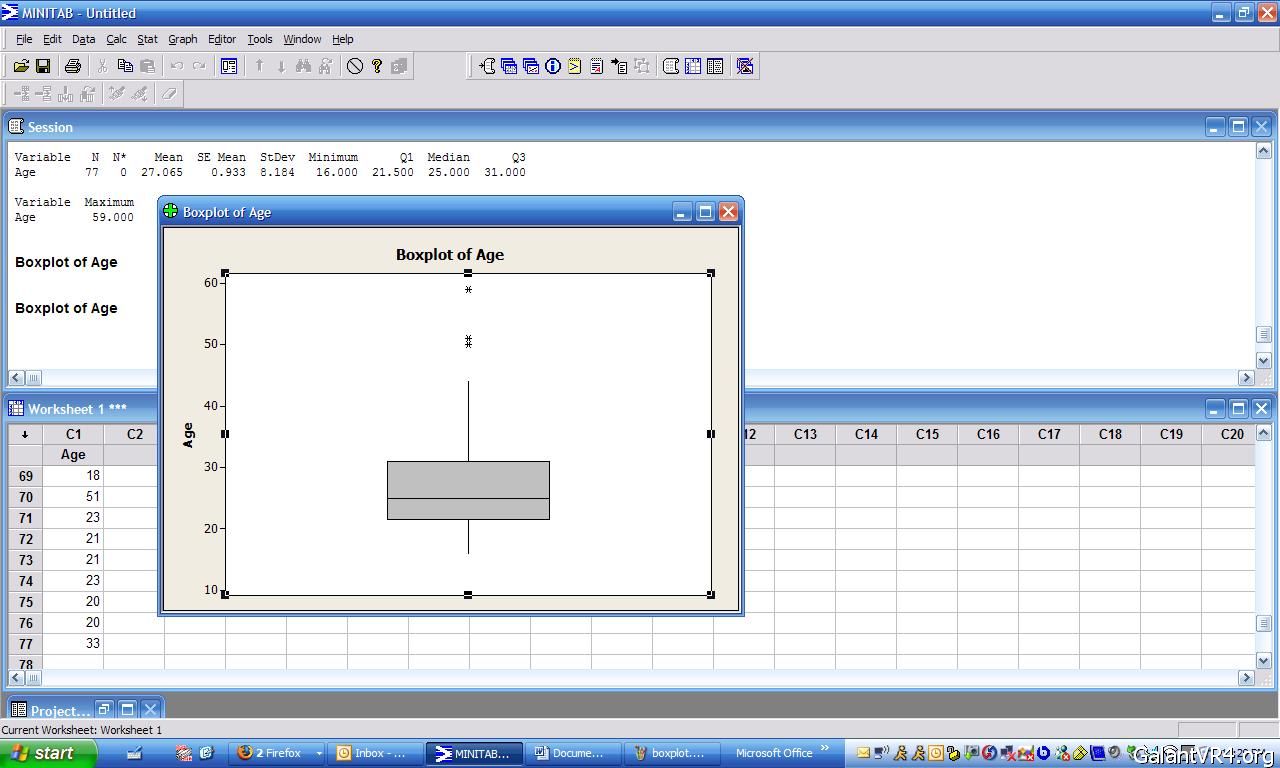1280x768 pixels.
Task: Click the blue Show Info icon
Action: point(553,66)
